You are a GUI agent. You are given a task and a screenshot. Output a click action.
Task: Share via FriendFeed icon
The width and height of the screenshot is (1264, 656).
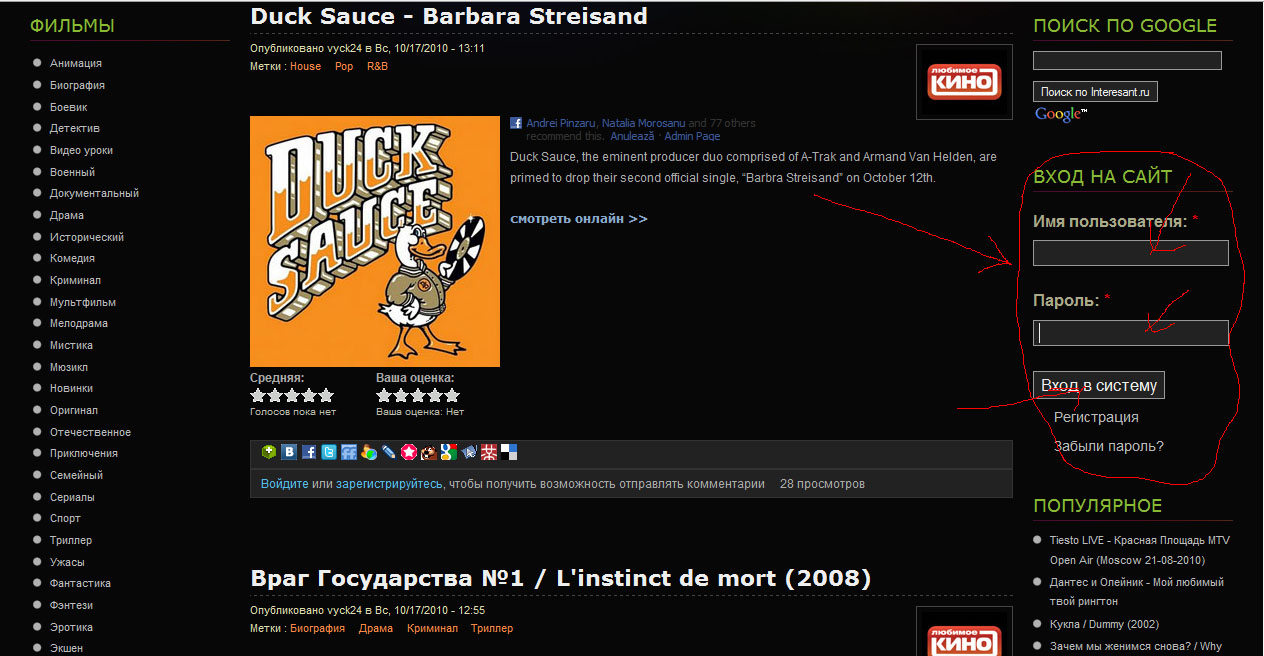pyautogui.click(x=349, y=452)
